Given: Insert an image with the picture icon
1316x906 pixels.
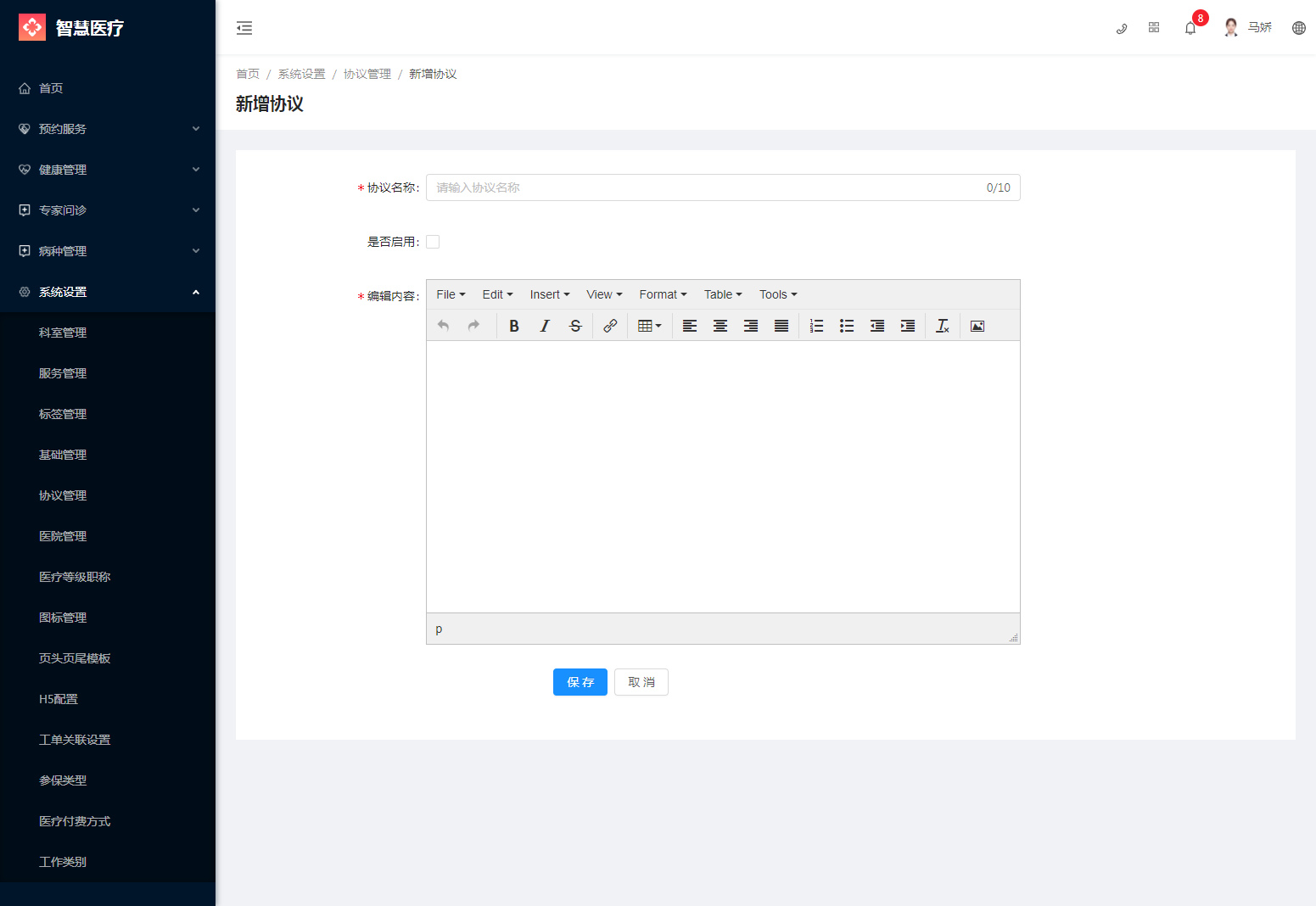Looking at the screenshot, I should (977, 326).
